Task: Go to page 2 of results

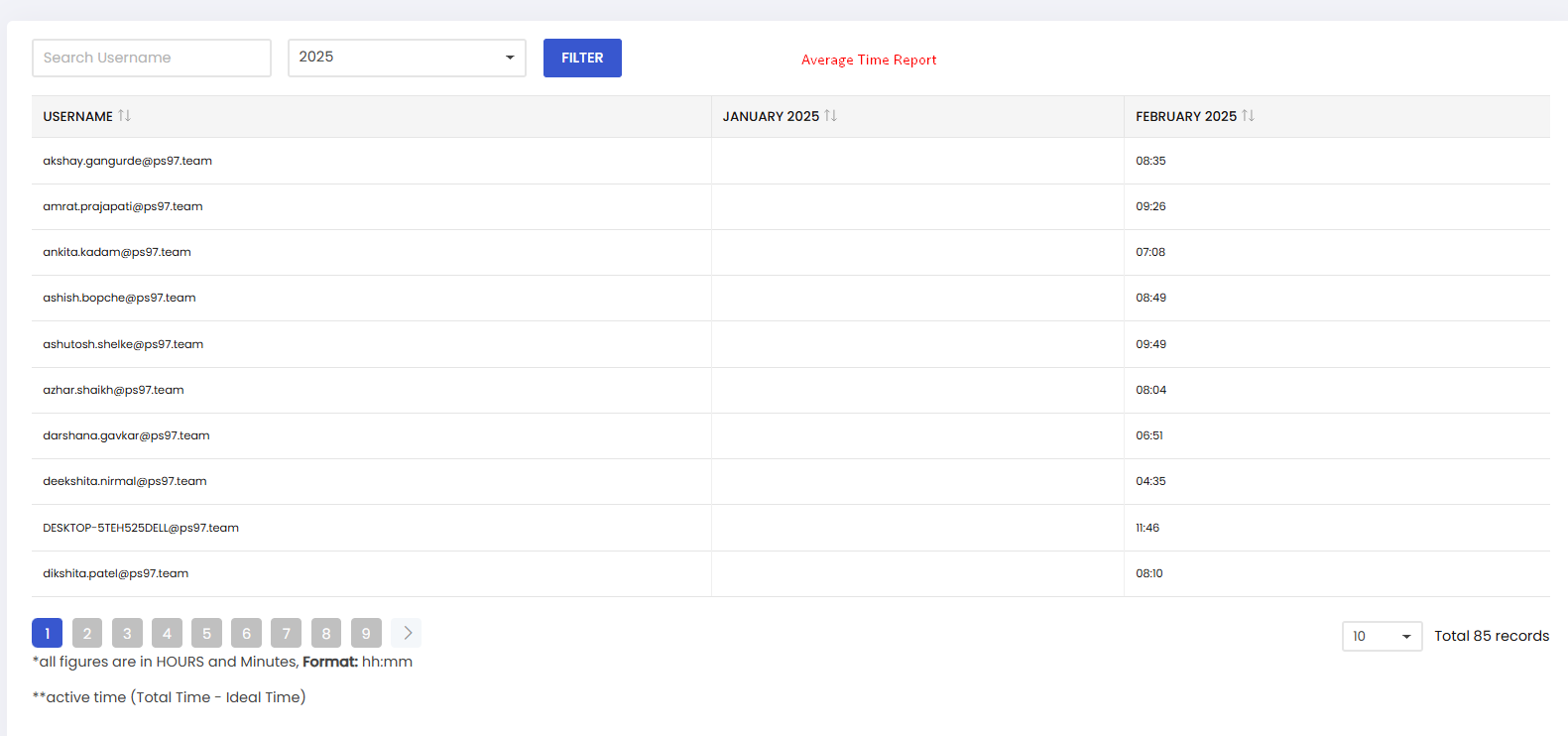Action: pyautogui.click(x=87, y=633)
